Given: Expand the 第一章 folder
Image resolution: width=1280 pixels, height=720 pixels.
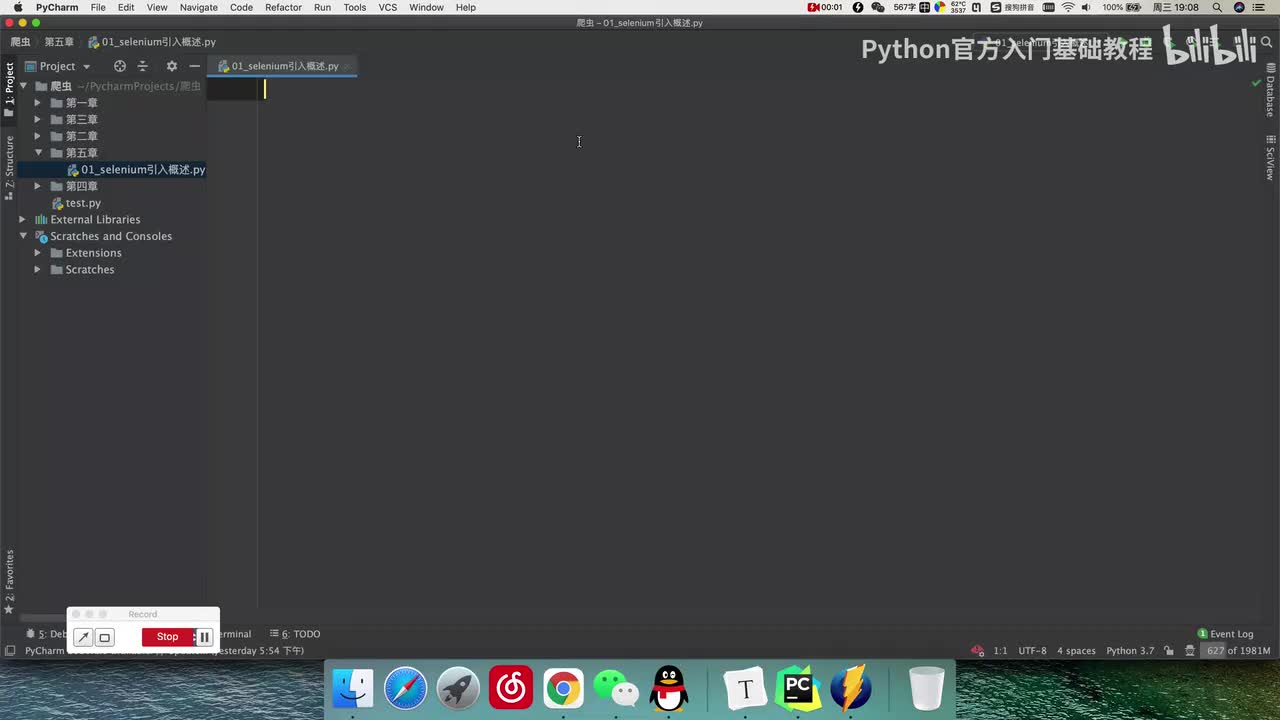Looking at the screenshot, I should coord(38,103).
